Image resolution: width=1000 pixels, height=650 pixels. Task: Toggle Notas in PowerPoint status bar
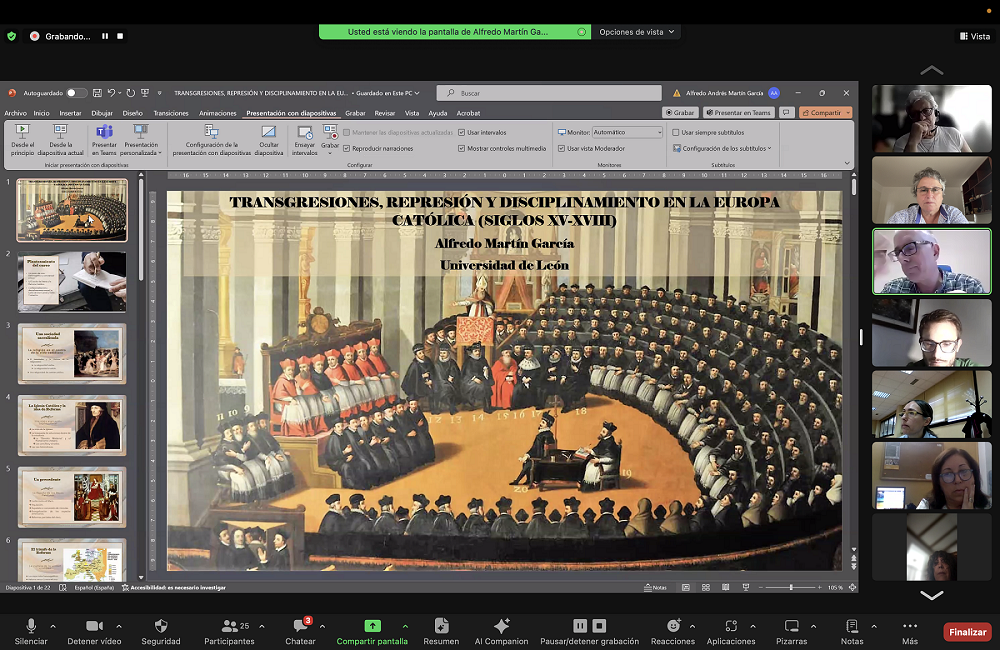(656, 587)
